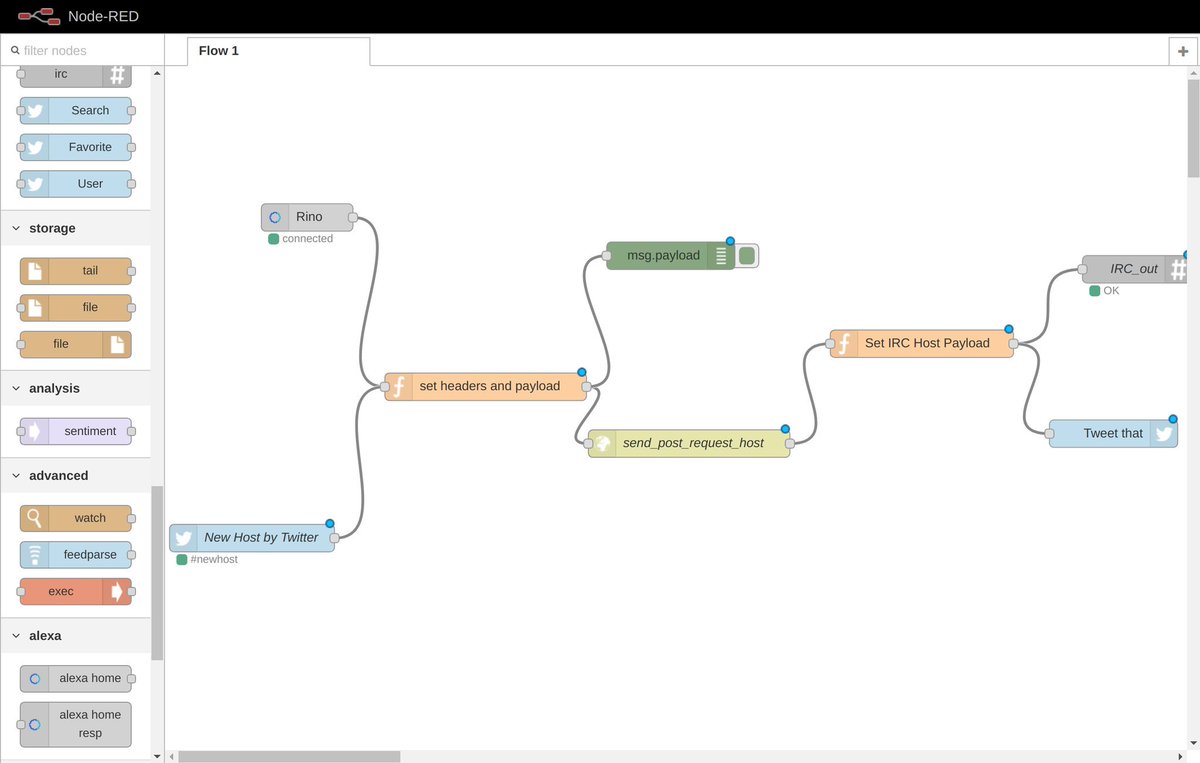Collapse the advanced palette category

[x=75, y=475]
